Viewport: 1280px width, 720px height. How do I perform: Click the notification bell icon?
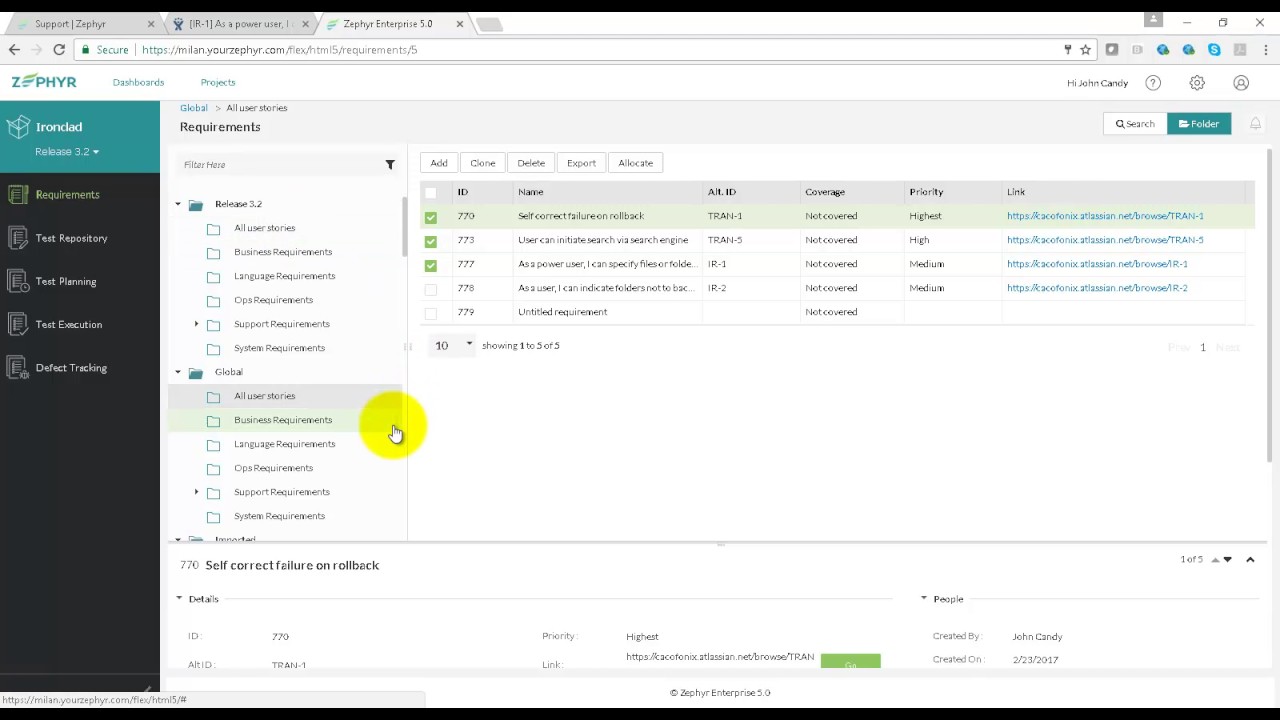[x=1255, y=124]
